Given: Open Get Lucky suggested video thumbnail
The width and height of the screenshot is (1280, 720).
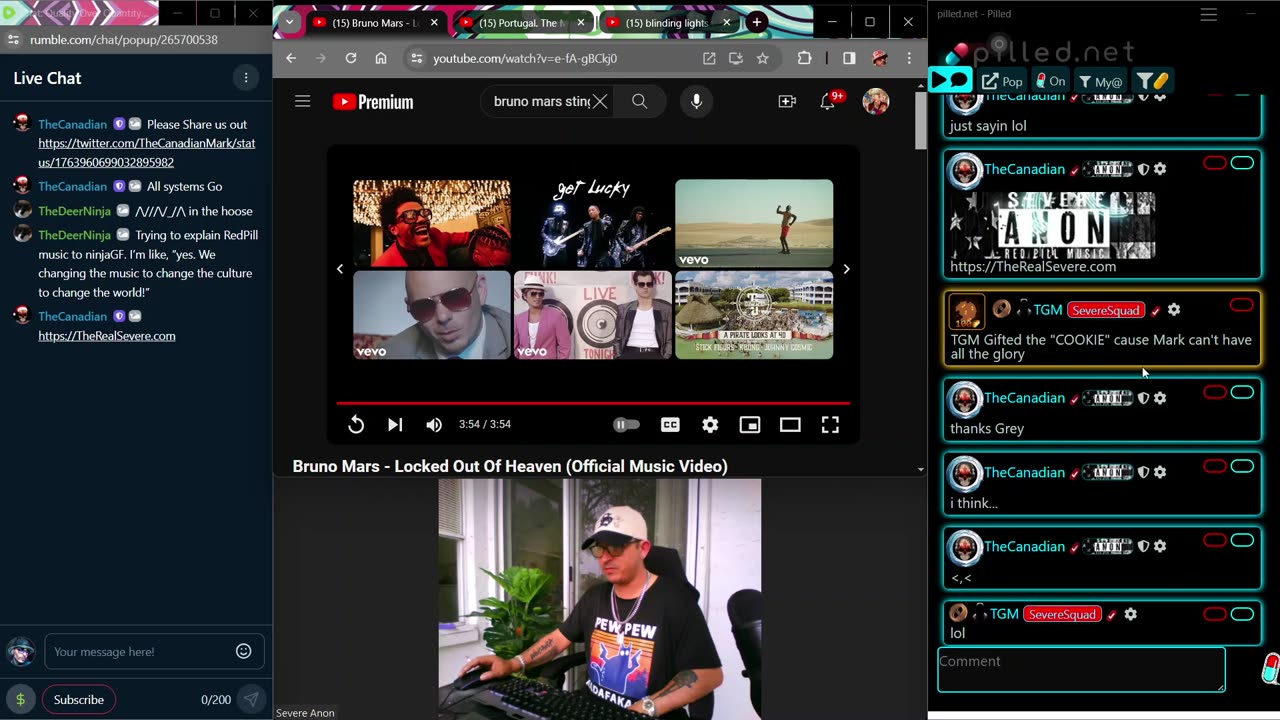Looking at the screenshot, I should [593, 224].
